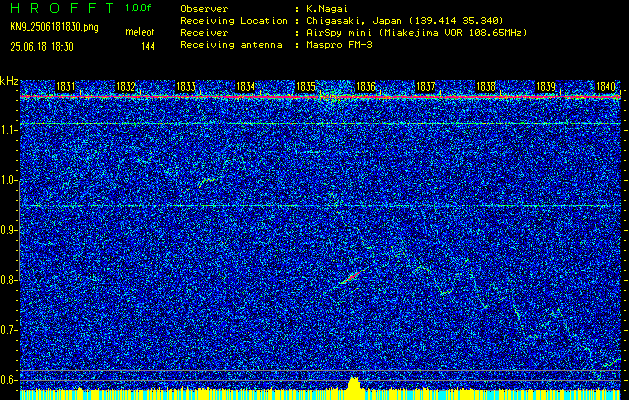Click time marker 1838
This screenshot has height=400, width=629.
(486, 86)
